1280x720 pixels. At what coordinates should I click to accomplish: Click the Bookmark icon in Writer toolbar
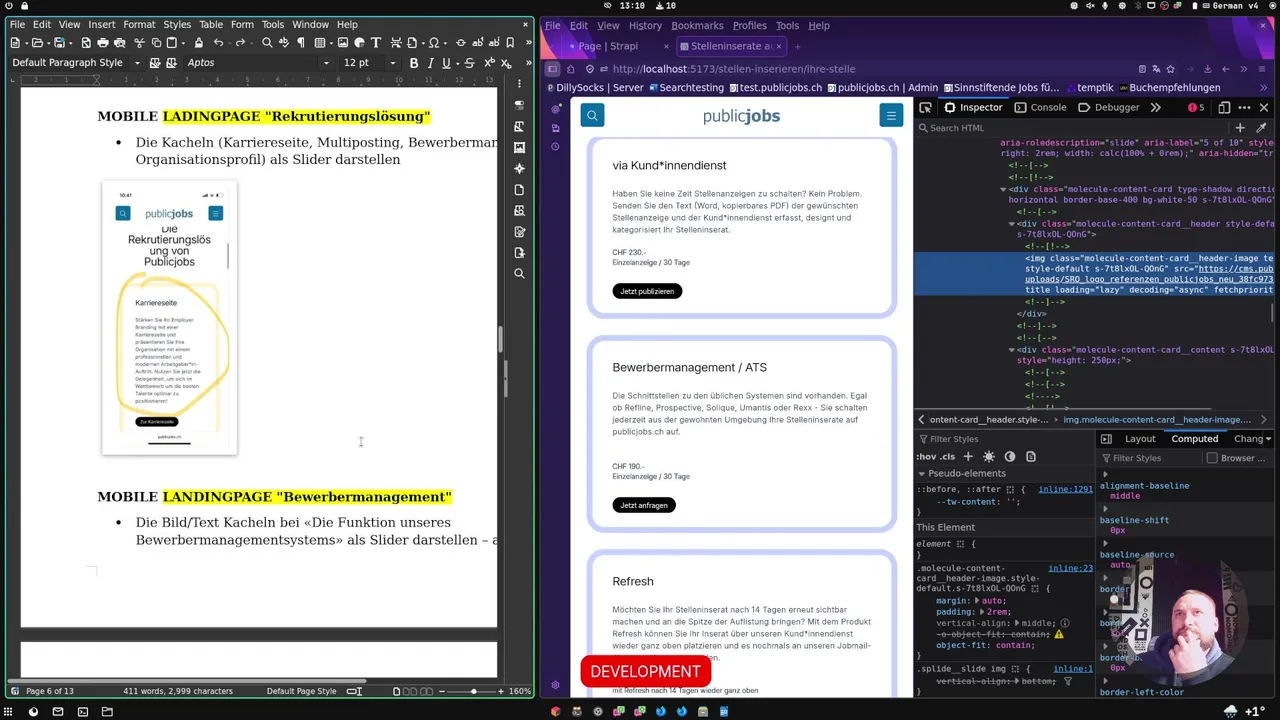[510, 43]
